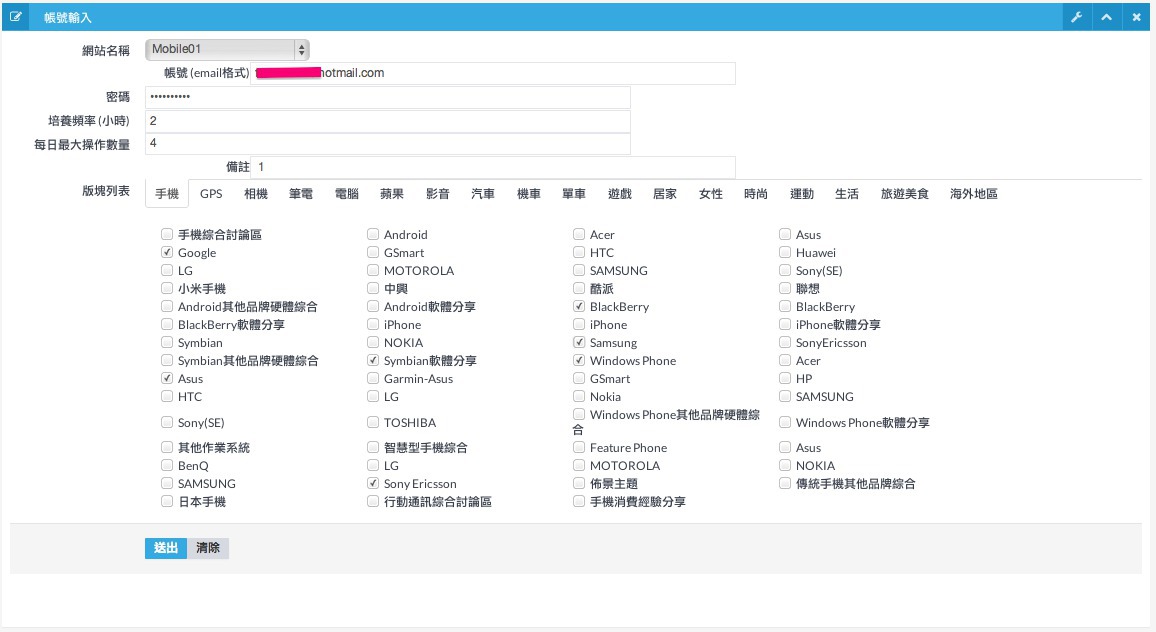Screen dimensions: 1156x632
Task: Go to the 汽車 tab
Action: pos(483,194)
